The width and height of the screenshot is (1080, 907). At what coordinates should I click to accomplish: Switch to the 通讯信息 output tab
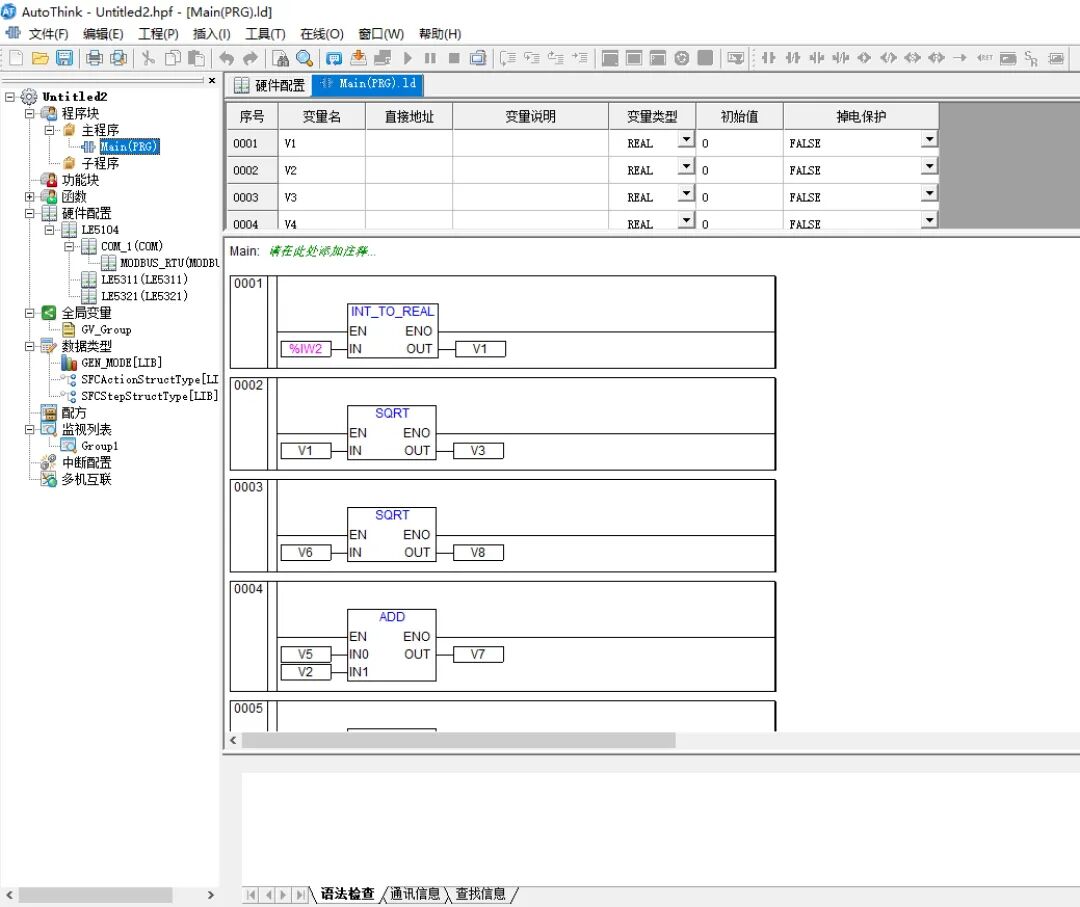coord(415,894)
